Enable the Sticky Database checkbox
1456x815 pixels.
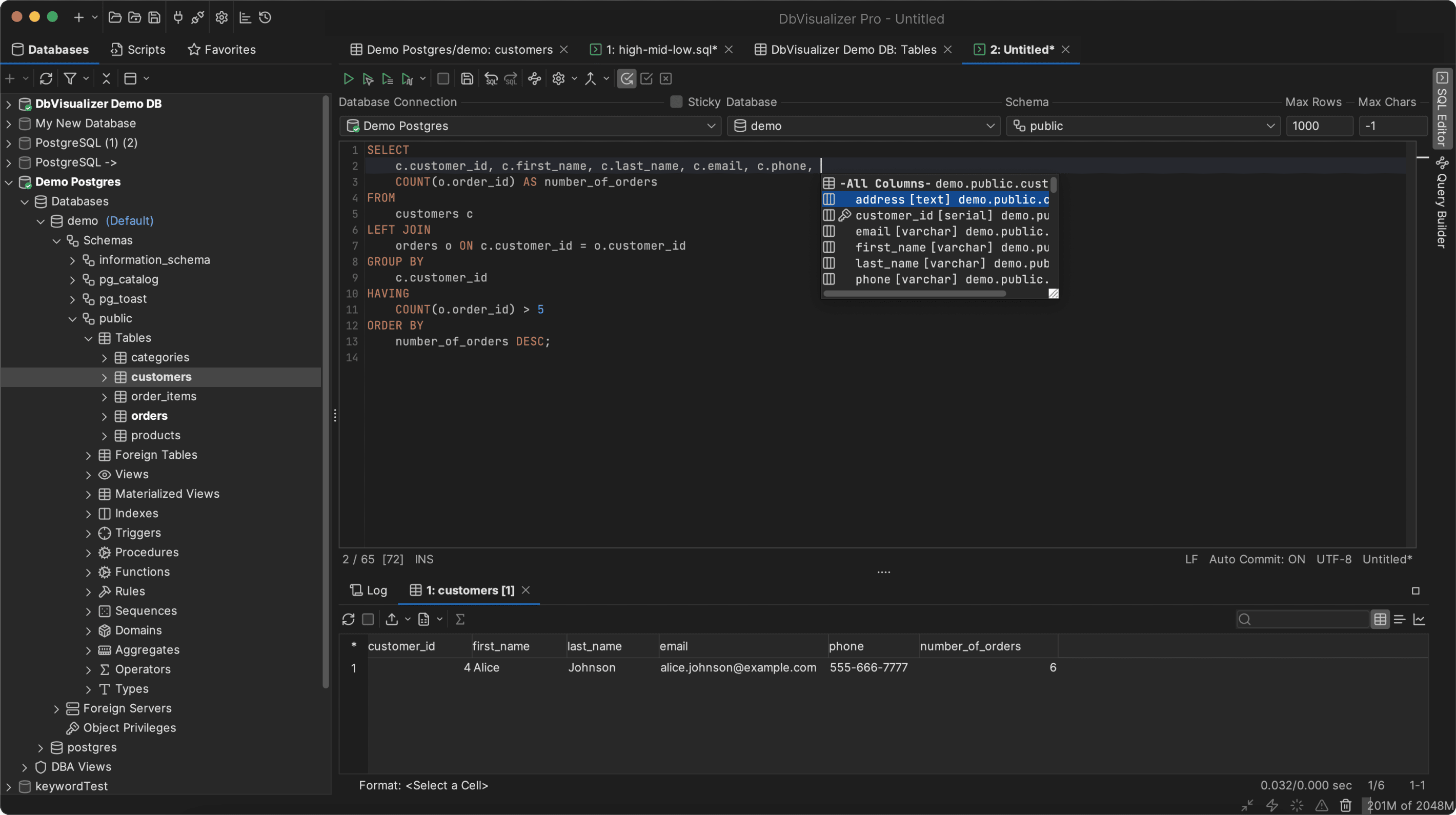tap(676, 101)
